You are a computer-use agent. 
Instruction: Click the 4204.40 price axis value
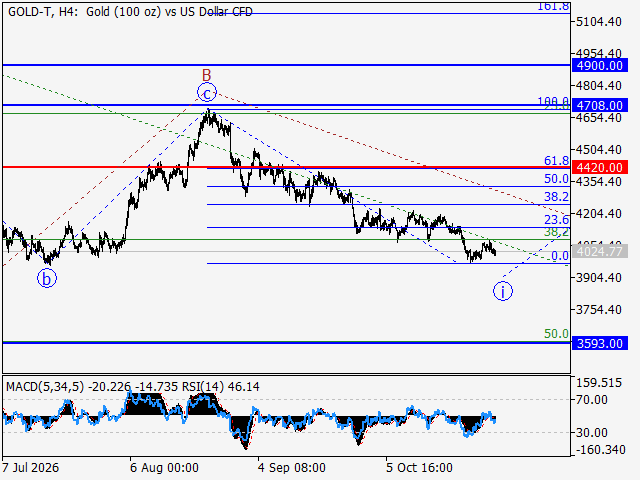tap(599, 213)
